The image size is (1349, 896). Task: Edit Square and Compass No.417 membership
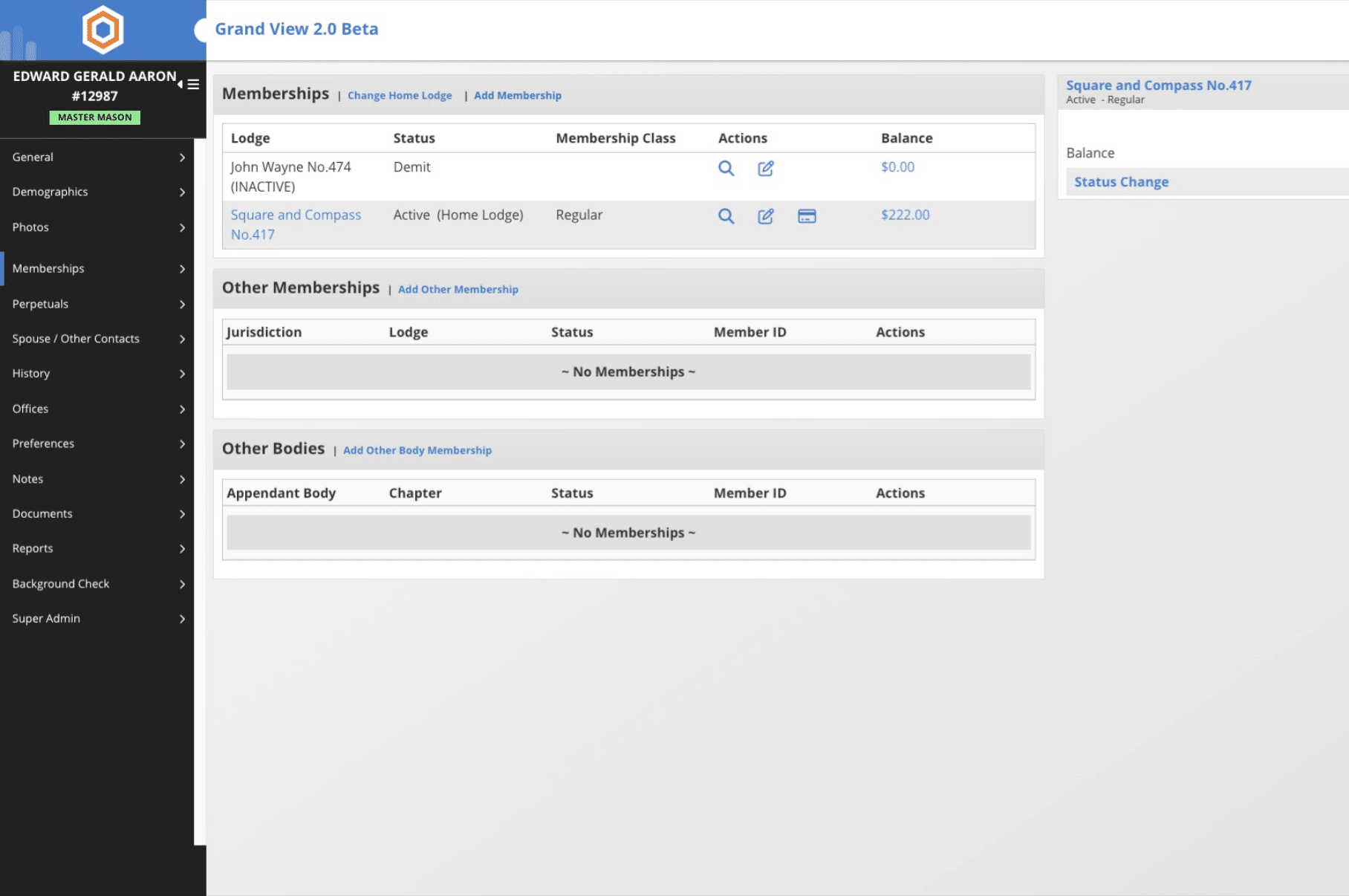766,216
